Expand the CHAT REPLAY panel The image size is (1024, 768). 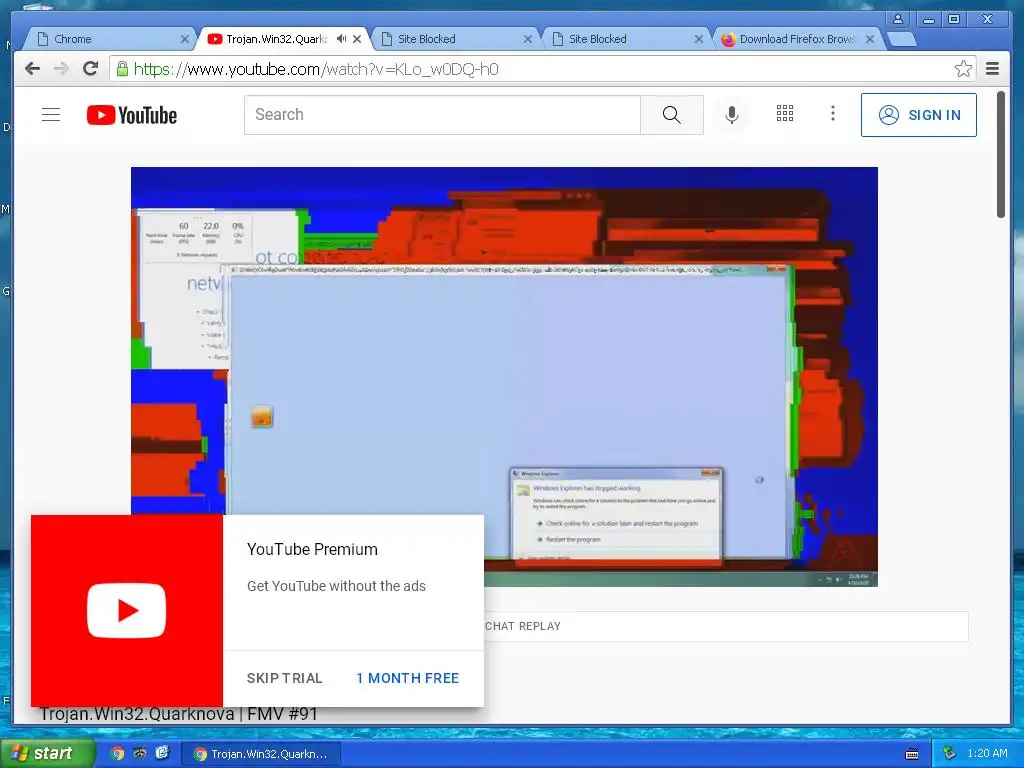click(x=726, y=626)
